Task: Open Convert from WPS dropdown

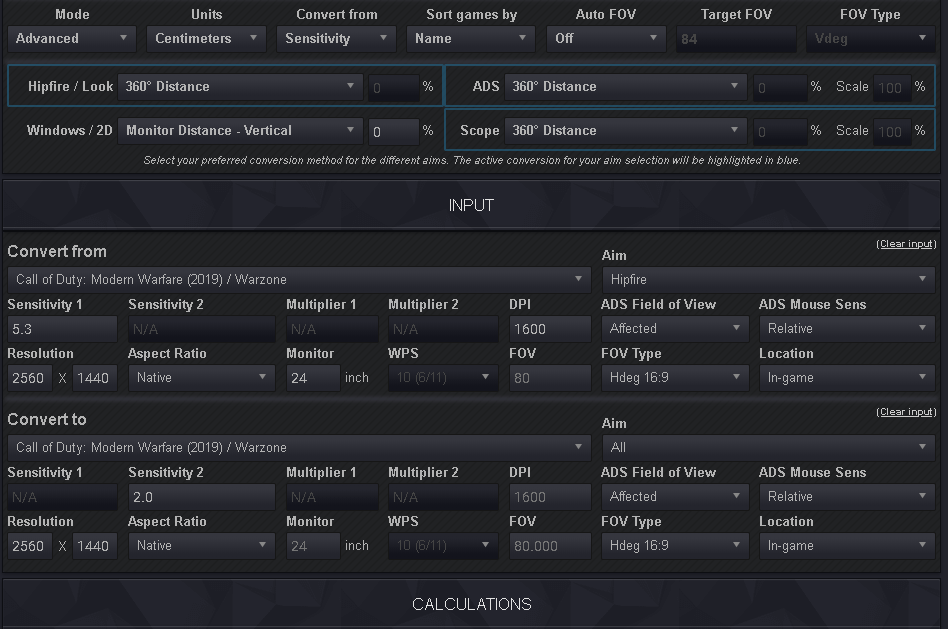Action: (x=443, y=378)
